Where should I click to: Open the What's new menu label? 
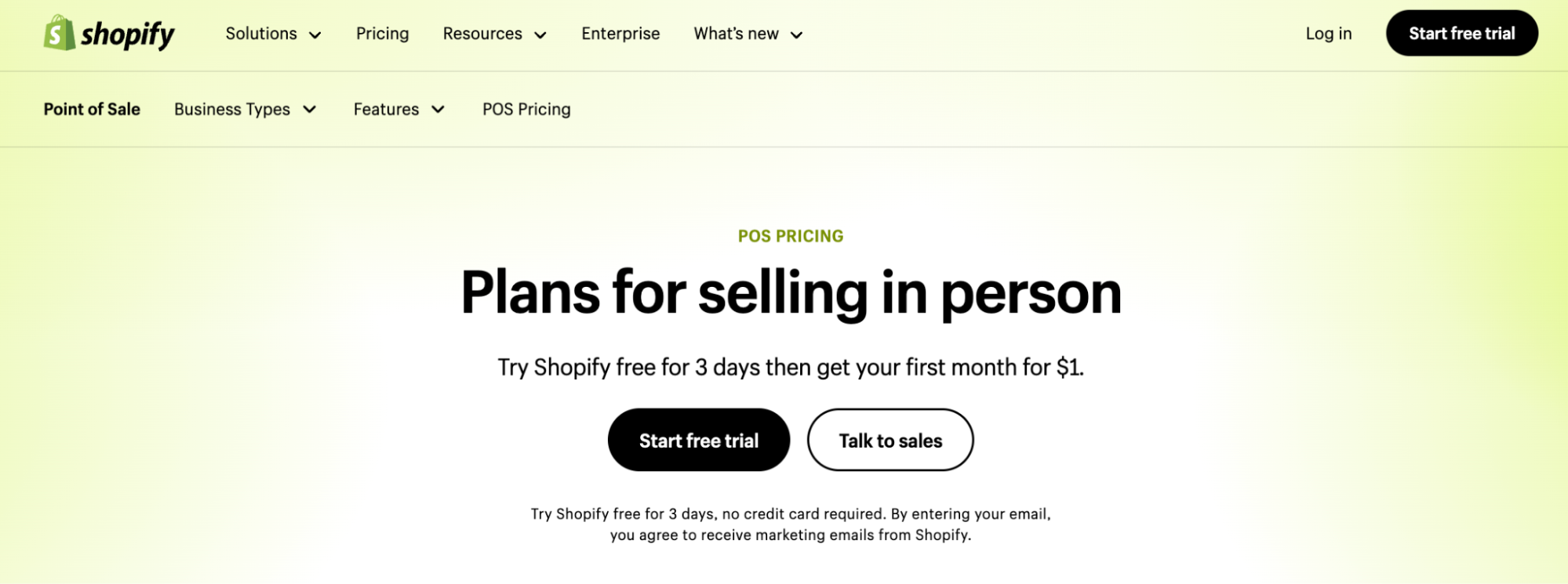pos(736,34)
